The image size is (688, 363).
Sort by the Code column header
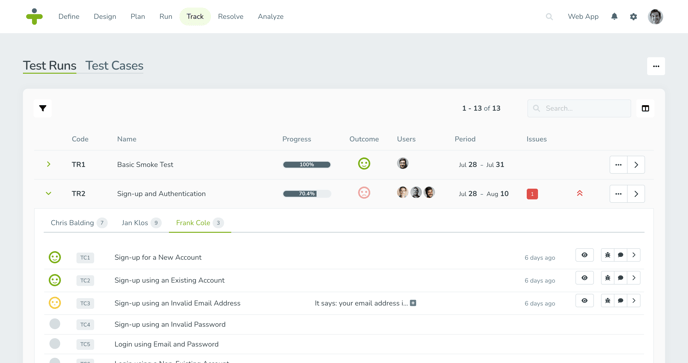coord(80,139)
